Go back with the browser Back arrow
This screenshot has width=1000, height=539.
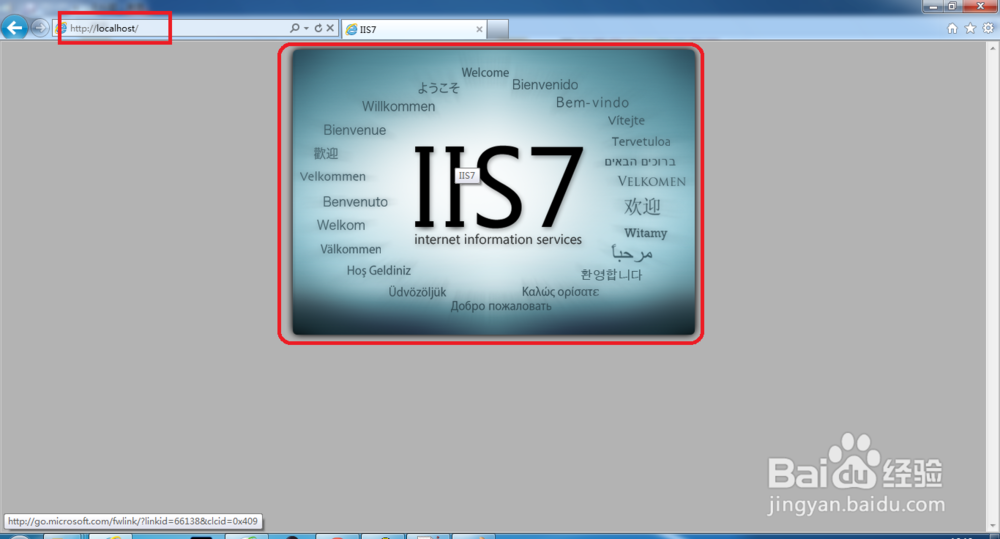[x=14, y=28]
